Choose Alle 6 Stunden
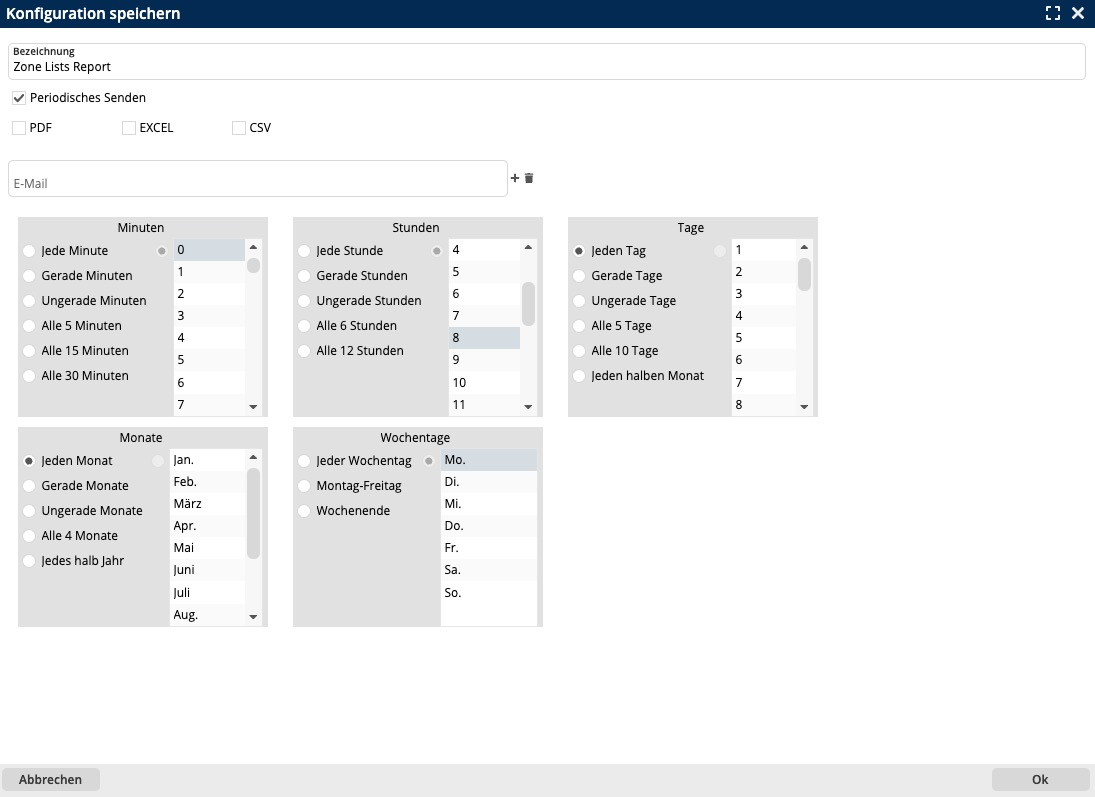Screen dimensions: 1095x797 coord(304,326)
